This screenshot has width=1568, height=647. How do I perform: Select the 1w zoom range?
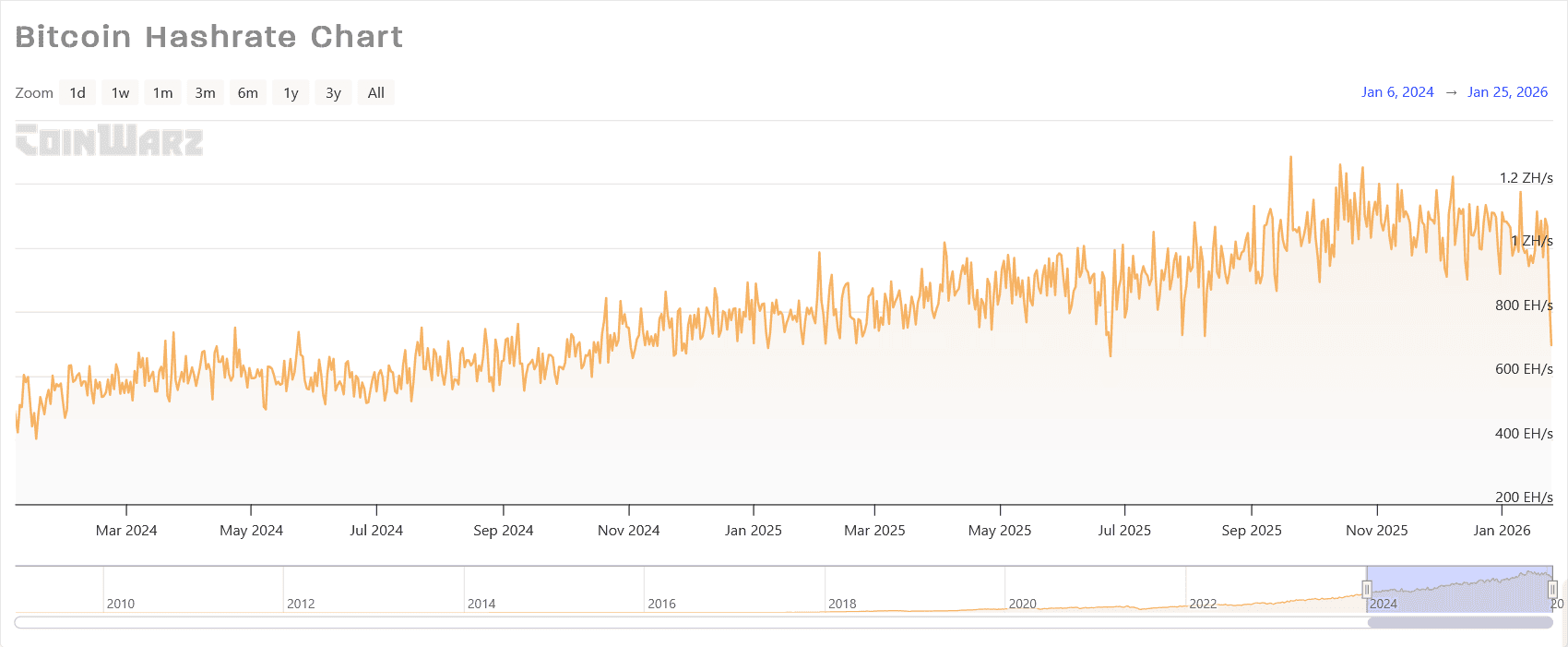point(120,92)
